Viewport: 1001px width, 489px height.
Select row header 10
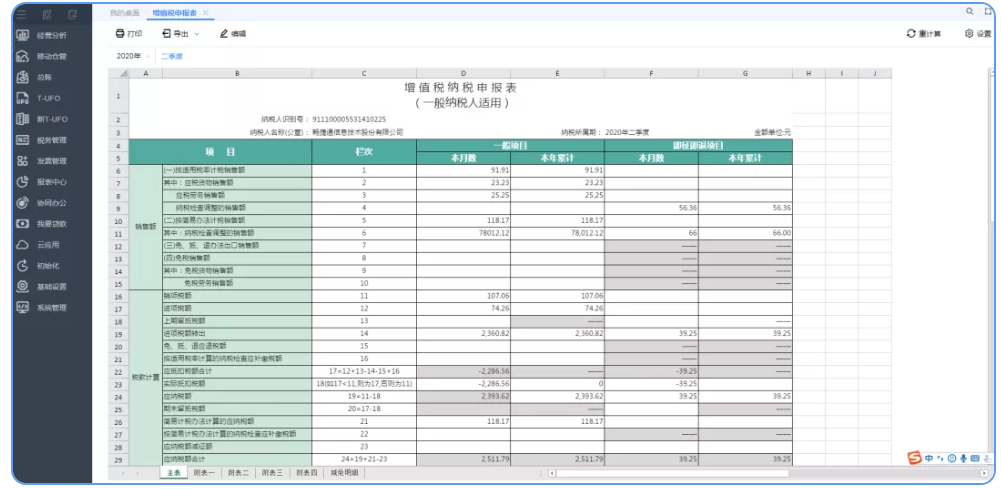119,221
